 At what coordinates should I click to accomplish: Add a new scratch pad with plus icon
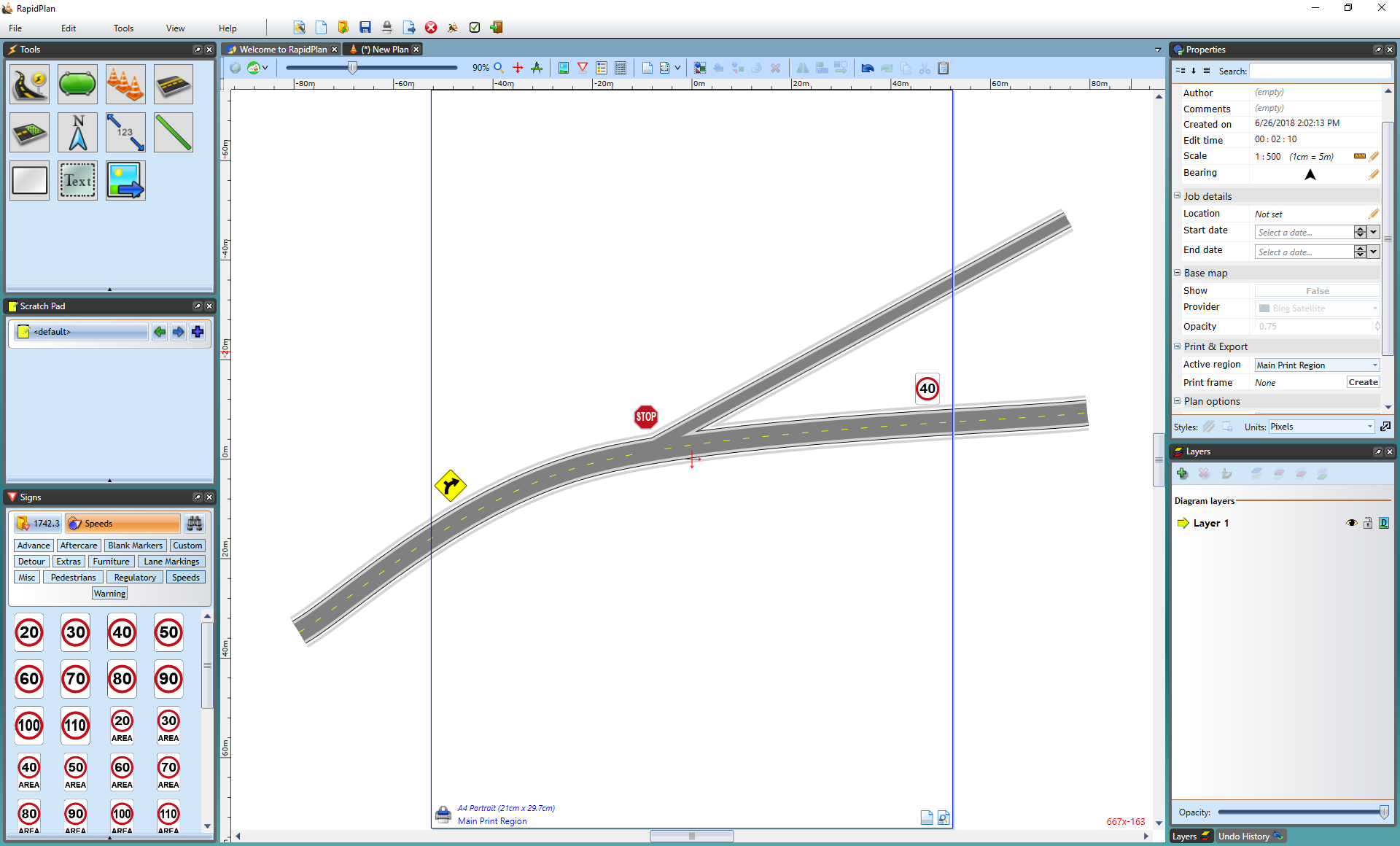coord(198,332)
